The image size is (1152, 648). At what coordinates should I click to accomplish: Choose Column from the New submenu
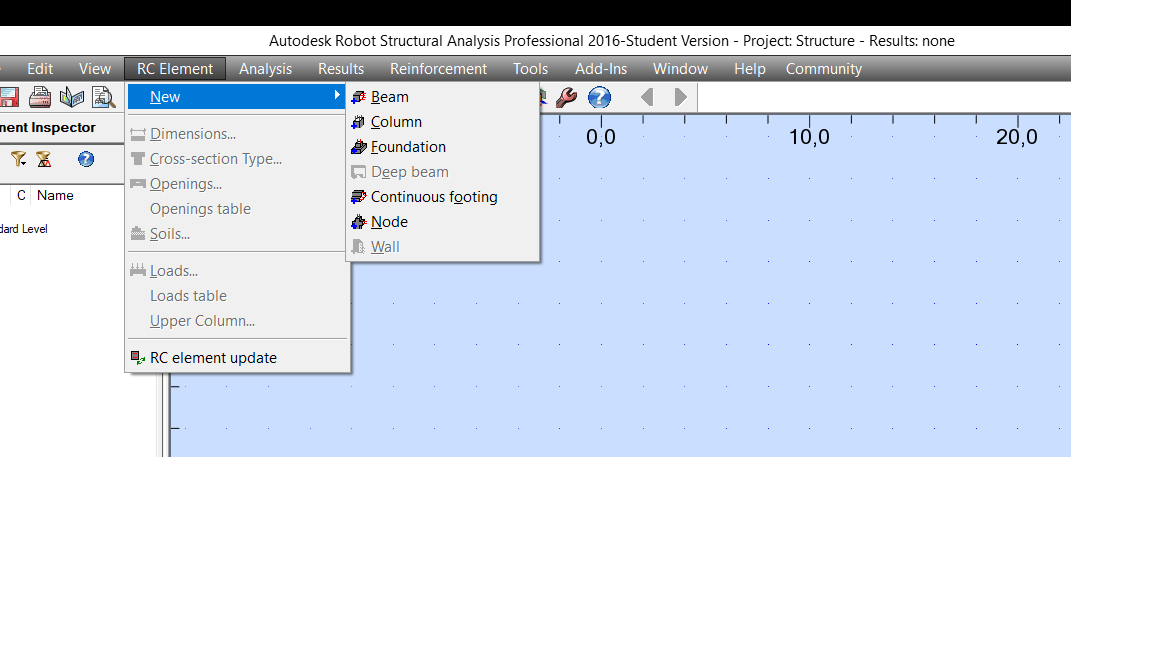click(x=443, y=122)
